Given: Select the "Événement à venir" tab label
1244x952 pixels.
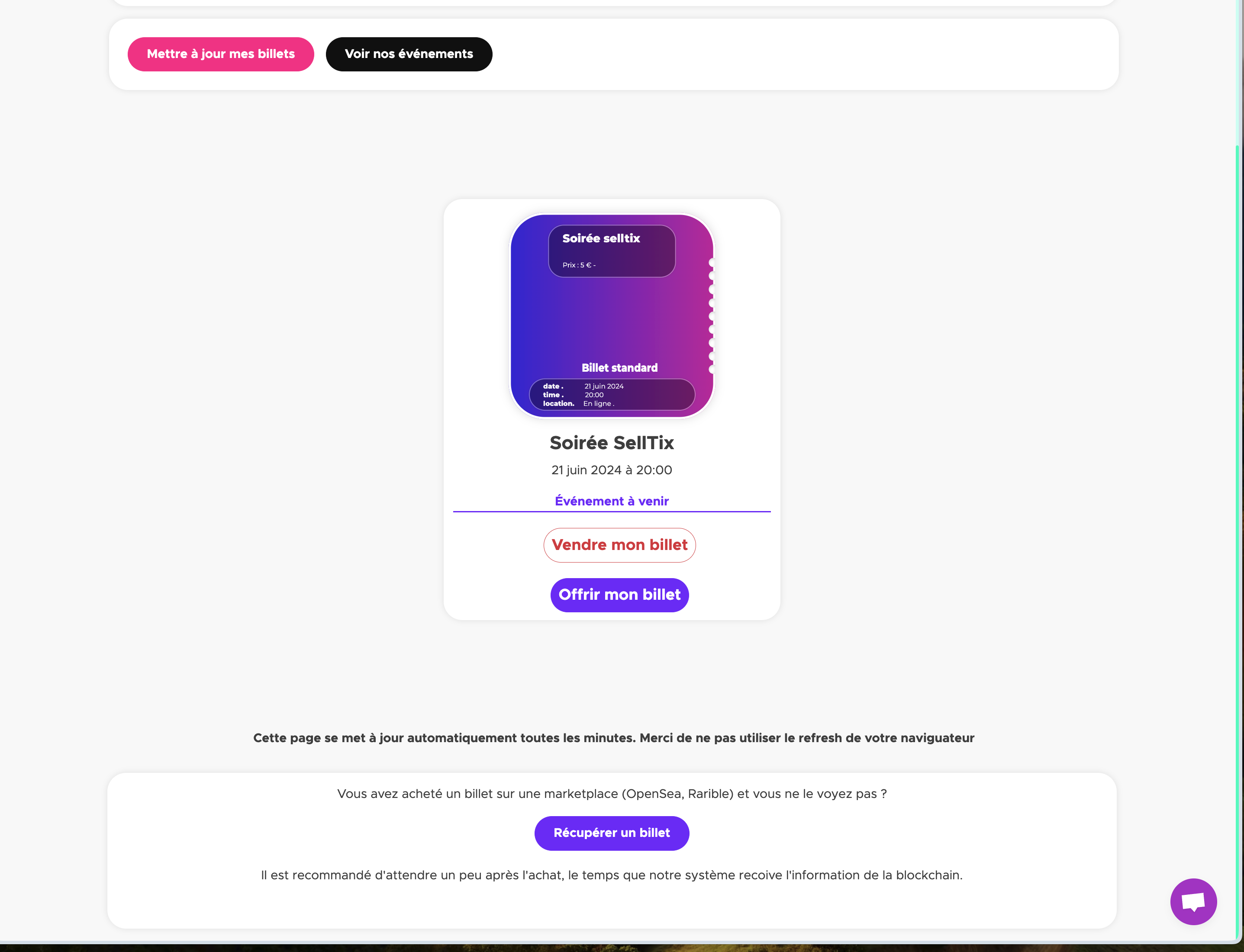Looking at the screenshot, I should [x=612, y=502].
